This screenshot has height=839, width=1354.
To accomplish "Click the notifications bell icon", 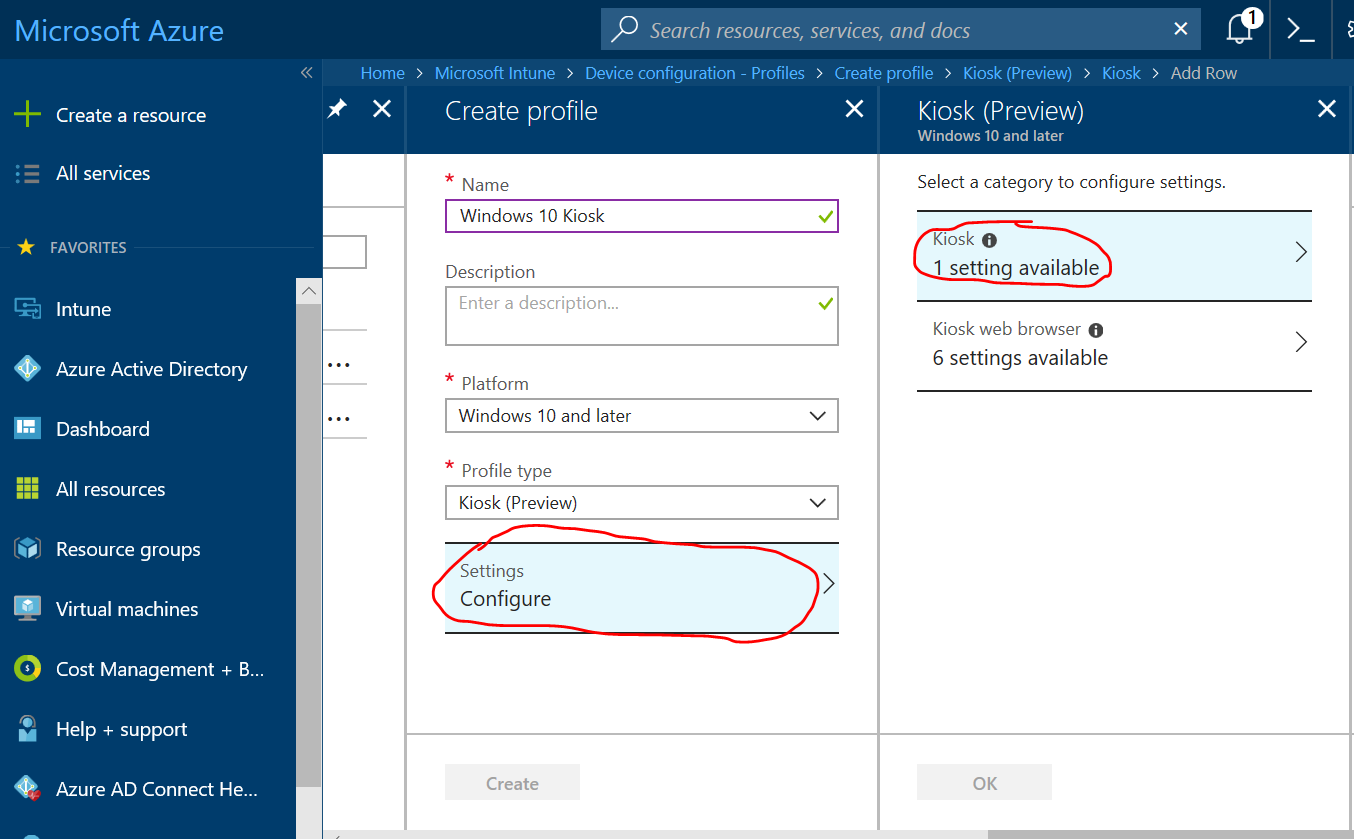I will 1239,29.
